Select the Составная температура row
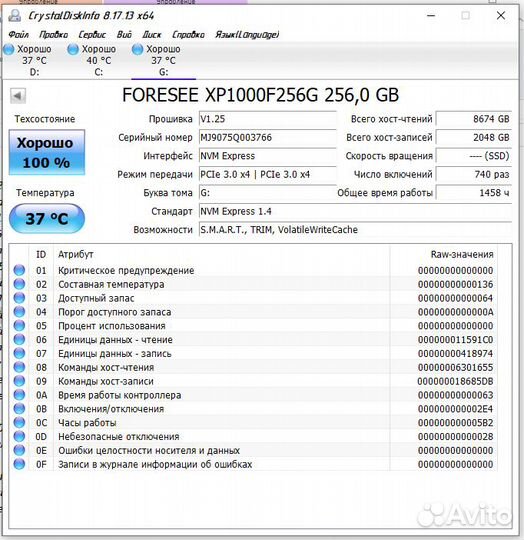 [x=254, y=284]
